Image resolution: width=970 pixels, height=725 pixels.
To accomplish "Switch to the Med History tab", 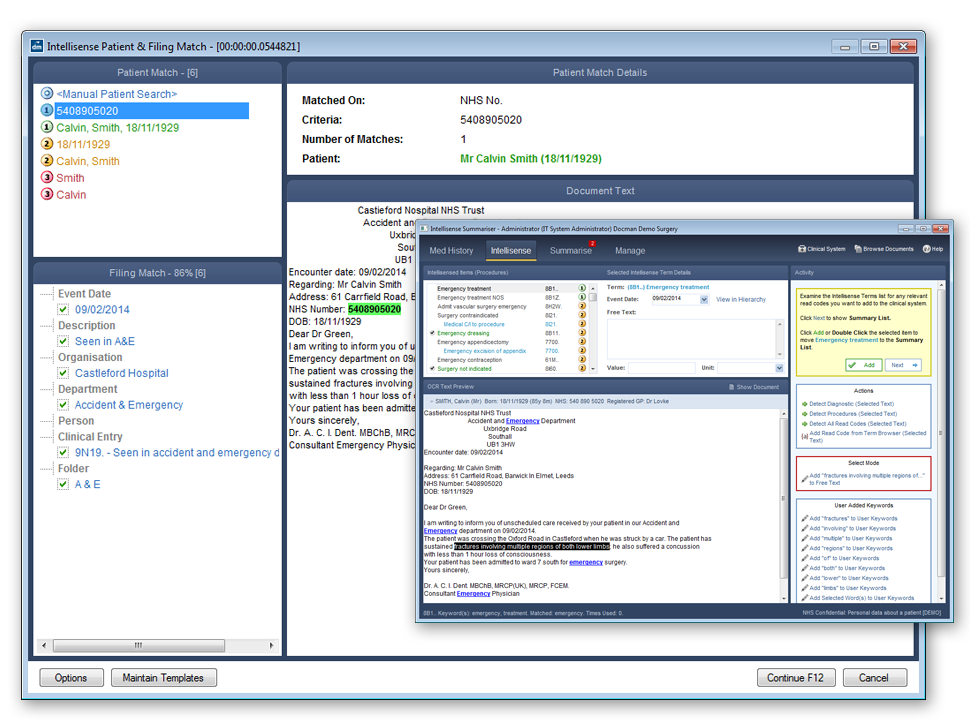I will [451, 251].
